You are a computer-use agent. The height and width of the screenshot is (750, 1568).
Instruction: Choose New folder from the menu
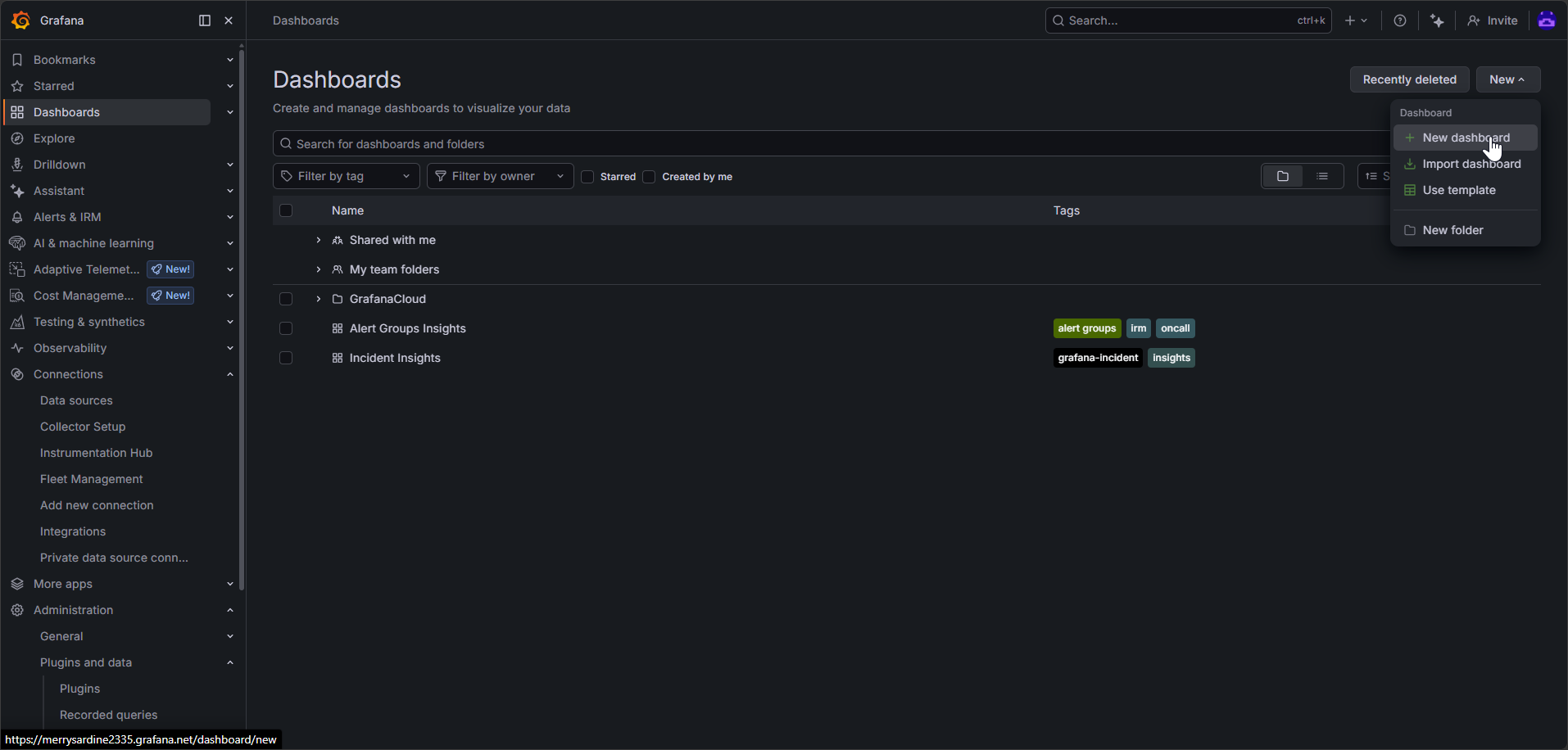click(1466, 230)
